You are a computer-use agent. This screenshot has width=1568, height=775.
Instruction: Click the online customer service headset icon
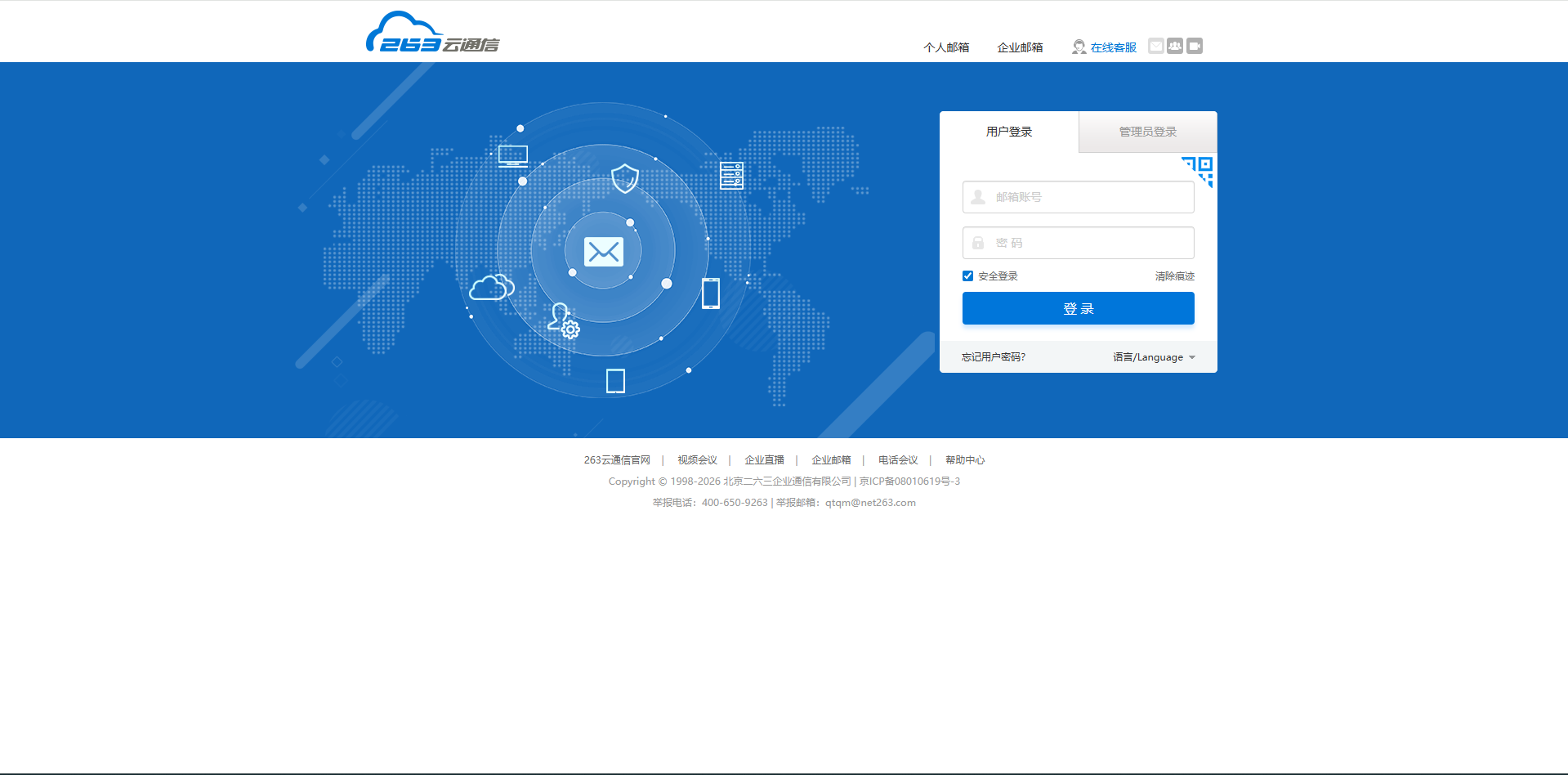[1079, 47]
